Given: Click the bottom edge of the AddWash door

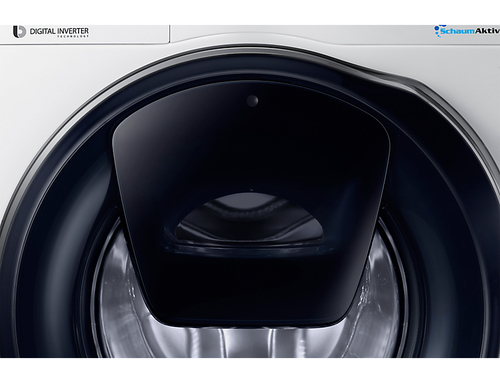Looking at the screenshot, I should coord(247,323).
